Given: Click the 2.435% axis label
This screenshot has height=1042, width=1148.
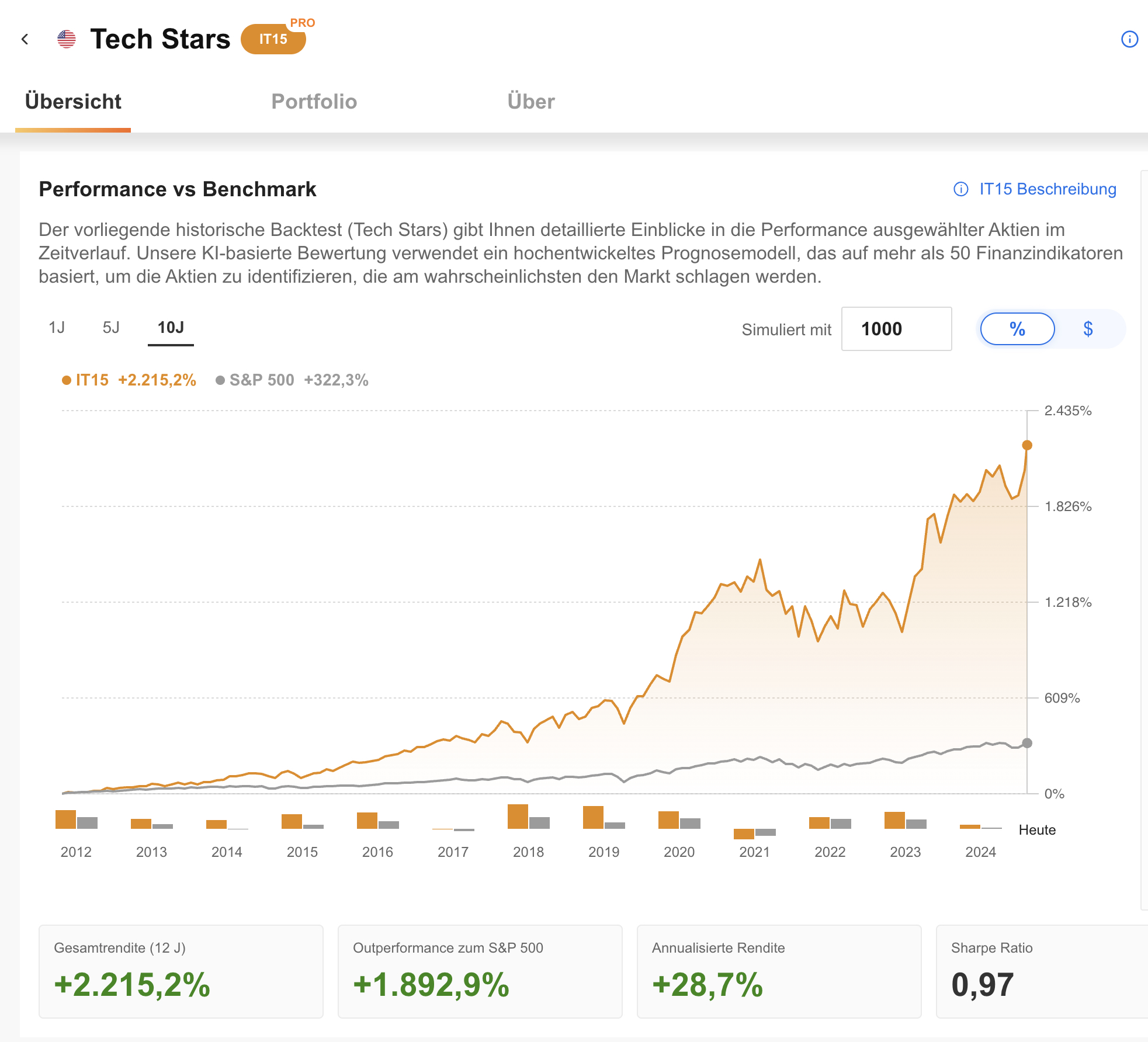Looking at the screenshot, I should click(1068, 411).
